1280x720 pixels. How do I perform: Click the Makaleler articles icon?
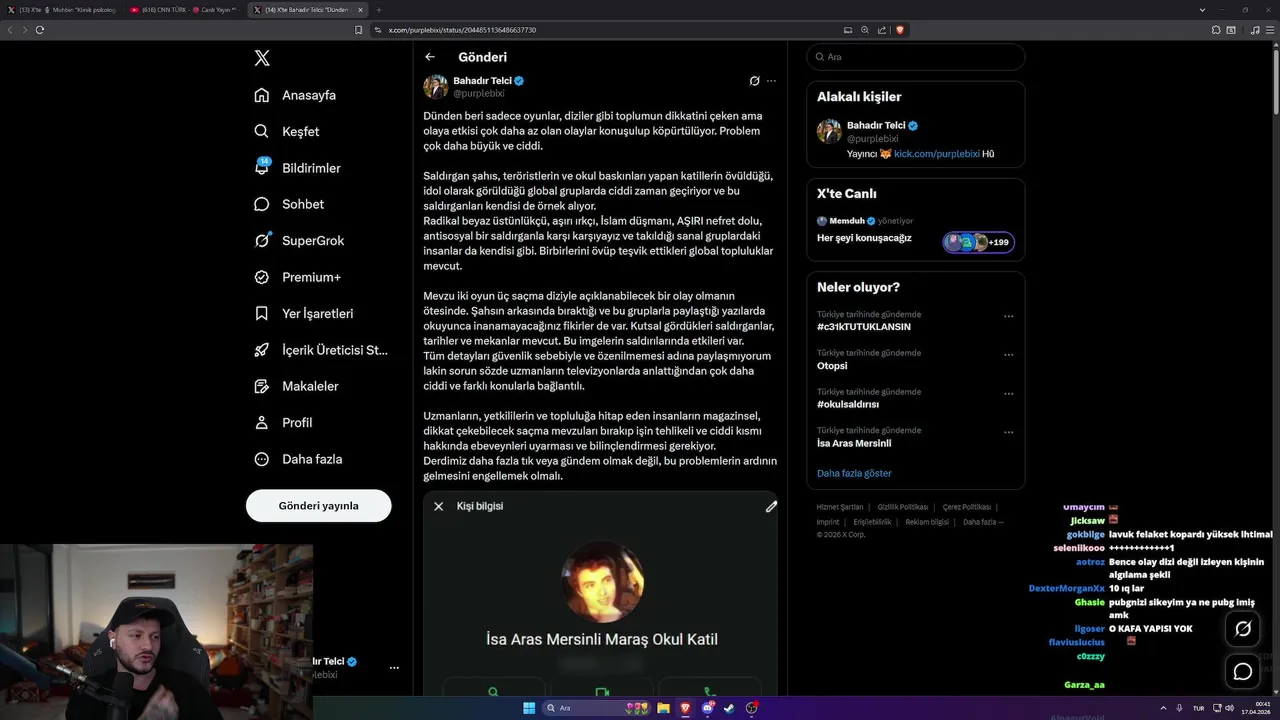click(x=261, y=386)
